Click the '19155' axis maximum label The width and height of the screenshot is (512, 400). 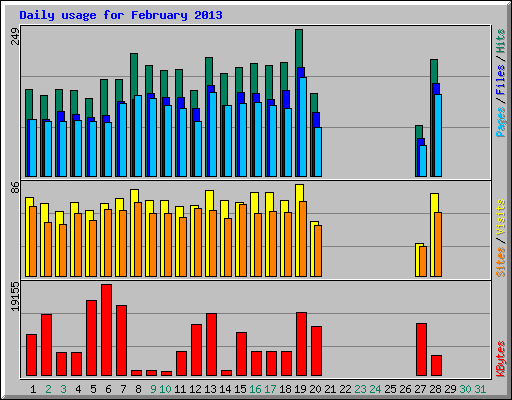coord(16,297)
